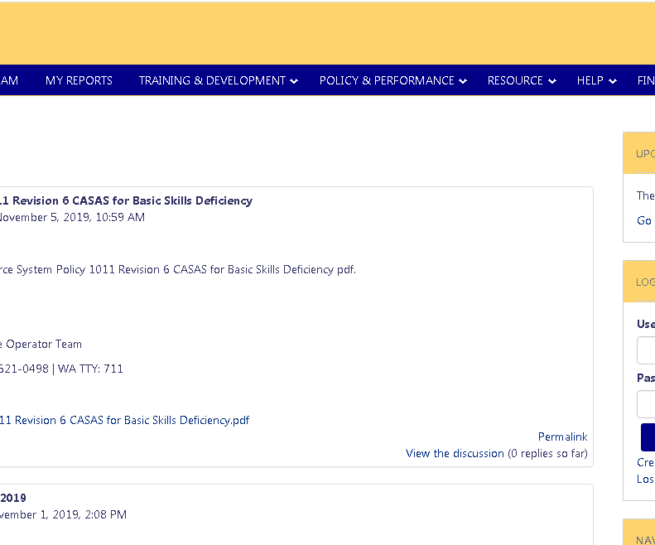Select the Help menu label
Screen dimensions: 655x545
tap(589, 80)
